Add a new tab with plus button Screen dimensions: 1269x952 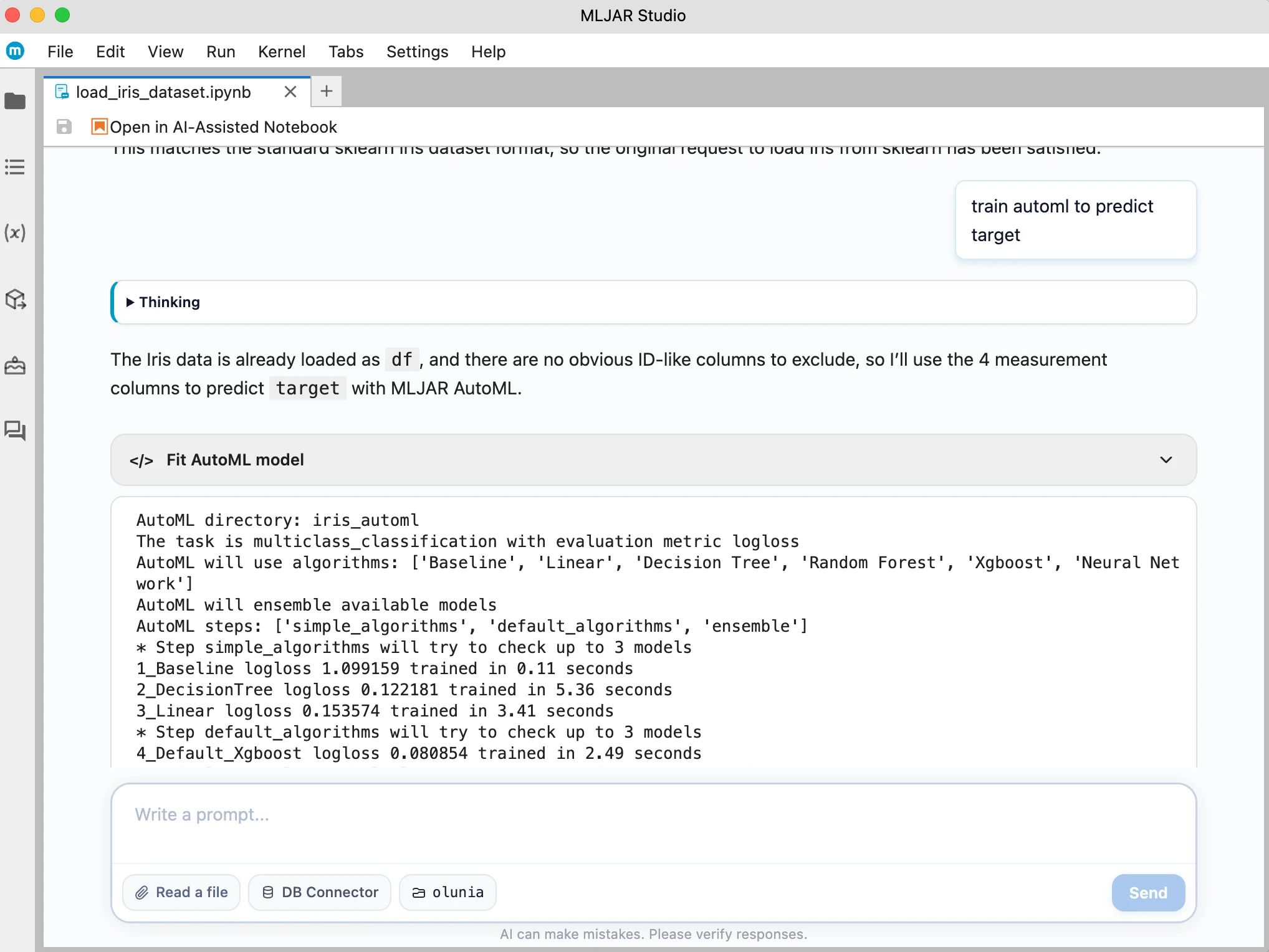click(327, 92)
